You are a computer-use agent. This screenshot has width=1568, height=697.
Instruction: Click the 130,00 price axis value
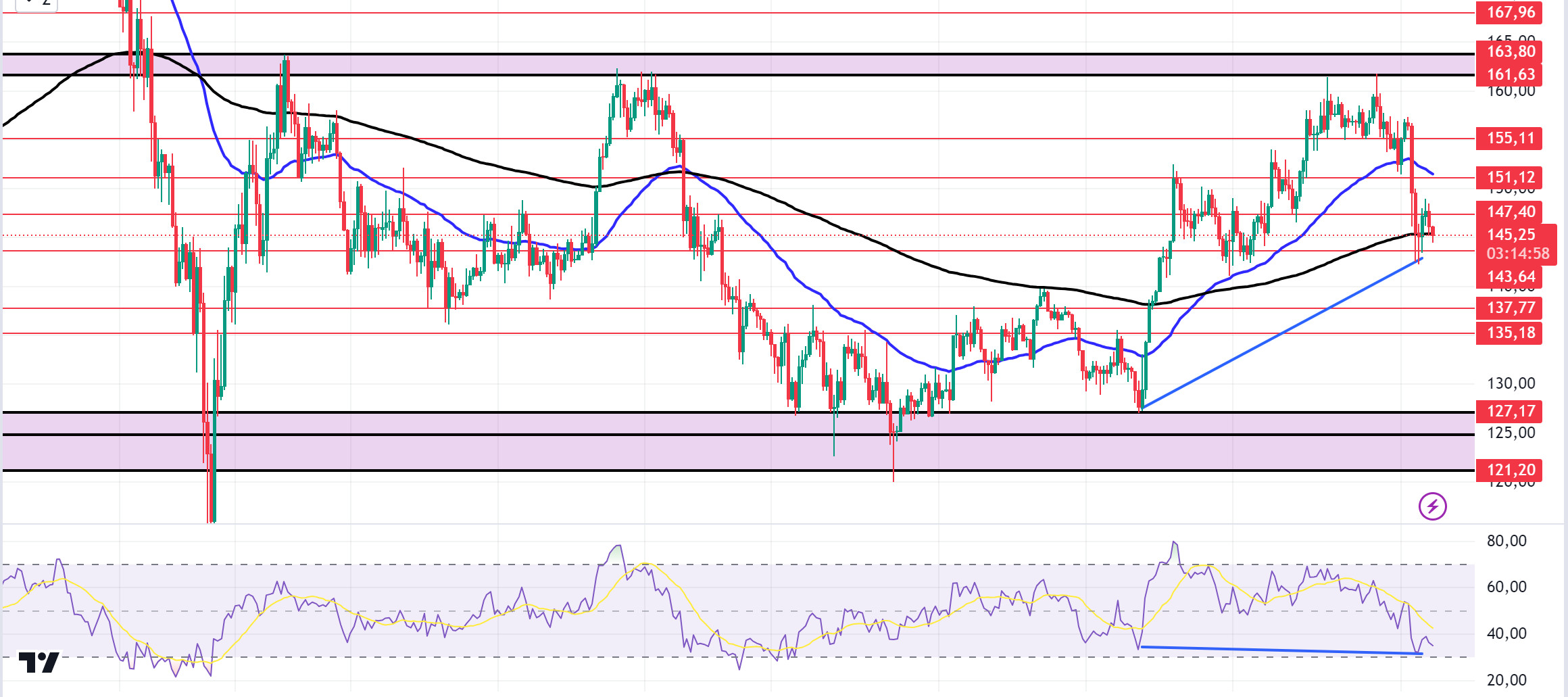click(1511, 383)
